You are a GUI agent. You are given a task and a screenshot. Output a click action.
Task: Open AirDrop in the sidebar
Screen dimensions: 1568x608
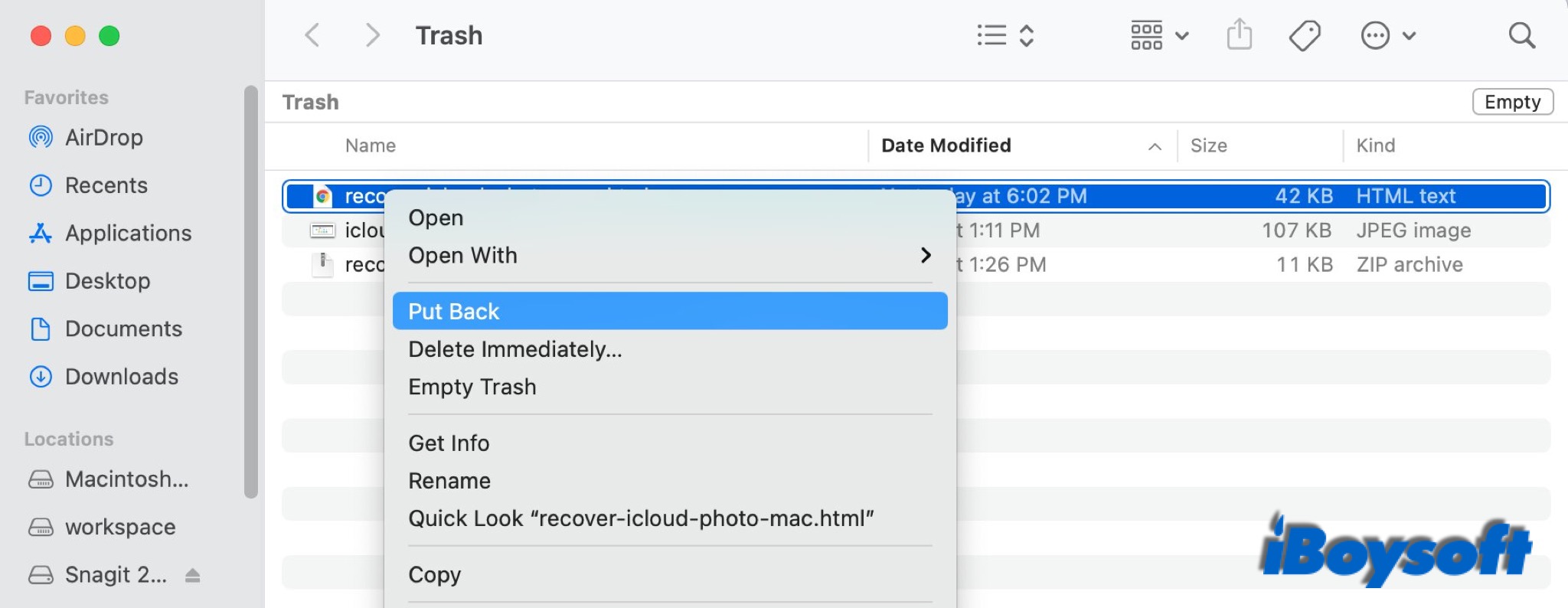pos(104,138)
